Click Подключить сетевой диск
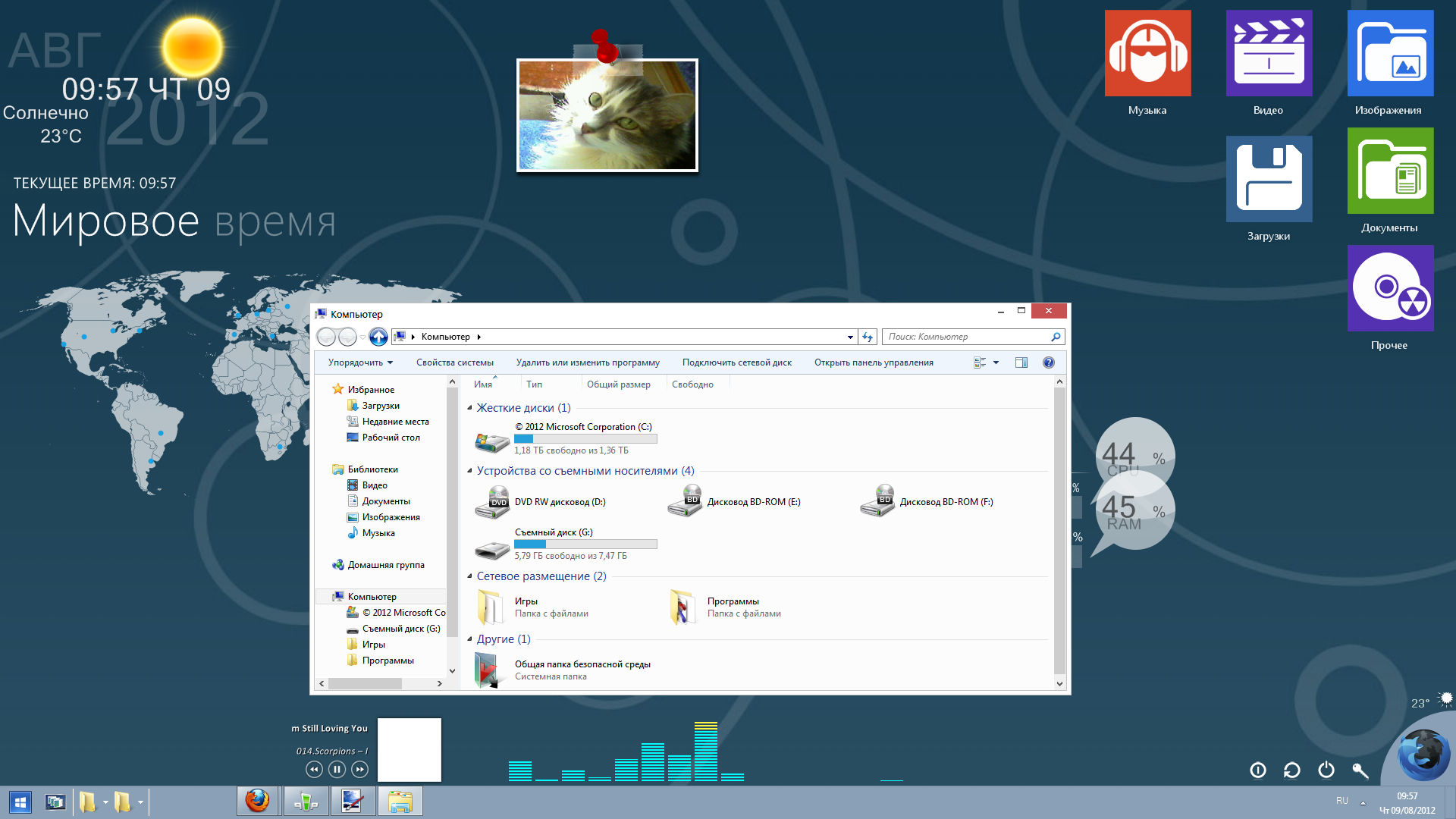The width and height of the screenshot is (1456, 819). tap(736, 362)
